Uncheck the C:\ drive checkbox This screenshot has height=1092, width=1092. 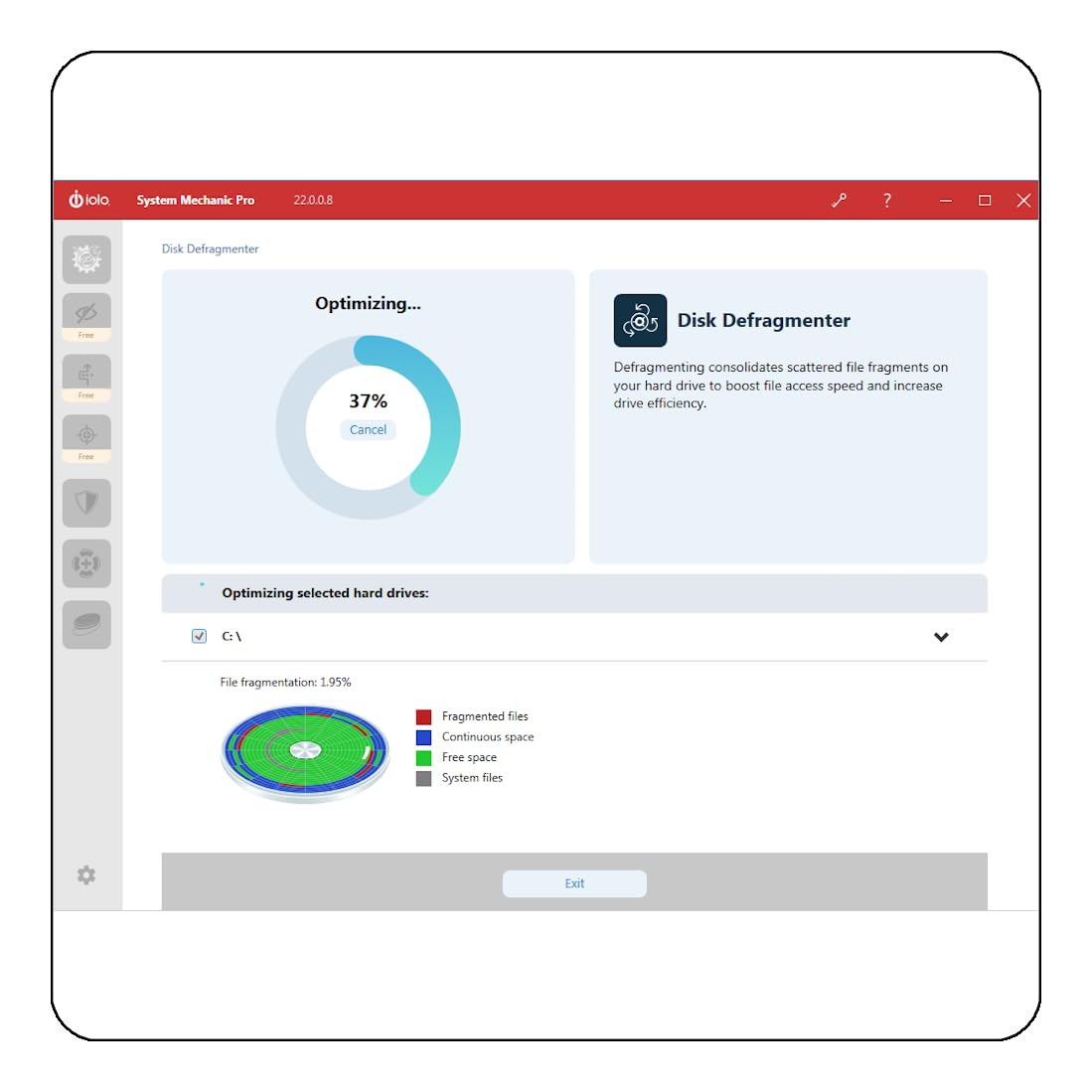pos(199,636)
